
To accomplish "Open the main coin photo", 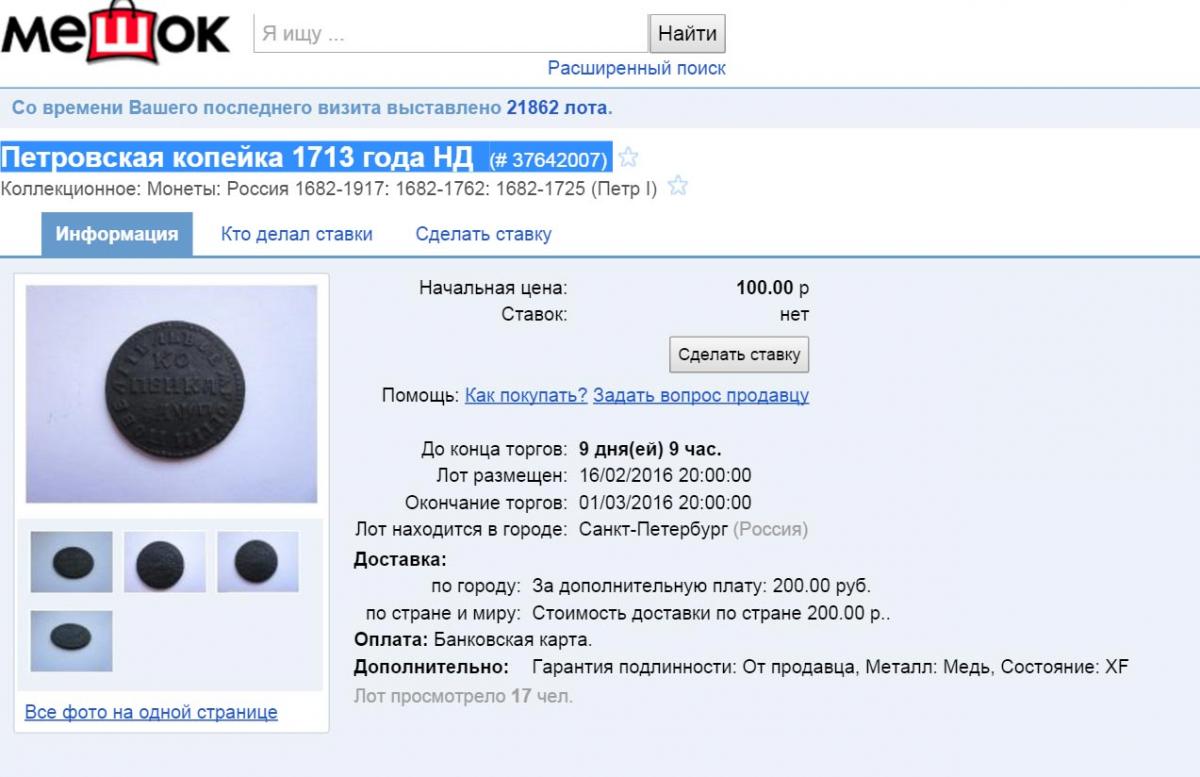I will point(171,394).
